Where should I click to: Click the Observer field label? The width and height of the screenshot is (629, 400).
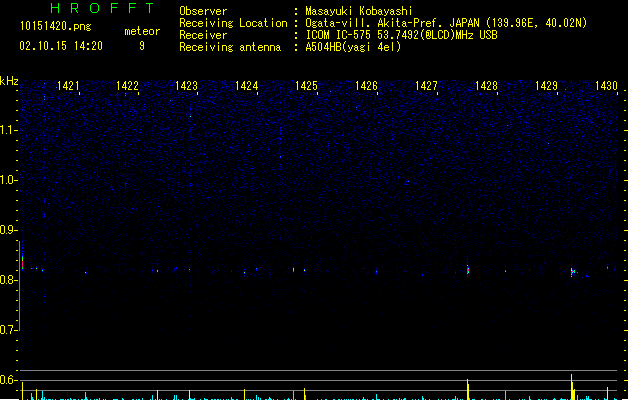tap(203, 11)
